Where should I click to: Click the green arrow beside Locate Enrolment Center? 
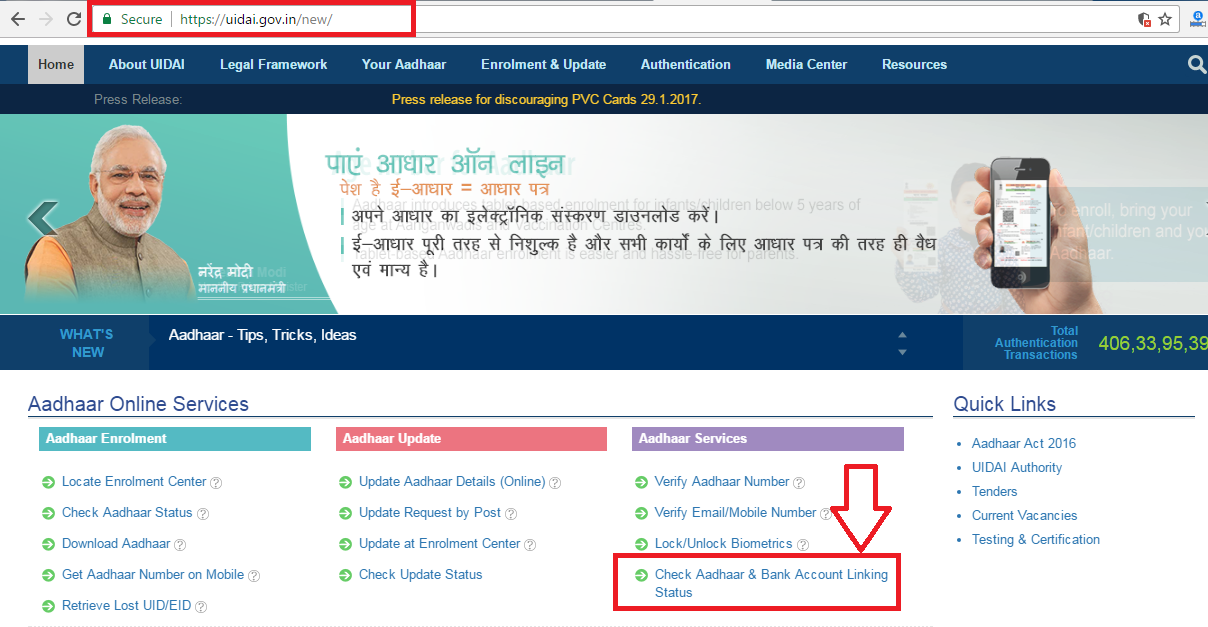coord(47,482)
